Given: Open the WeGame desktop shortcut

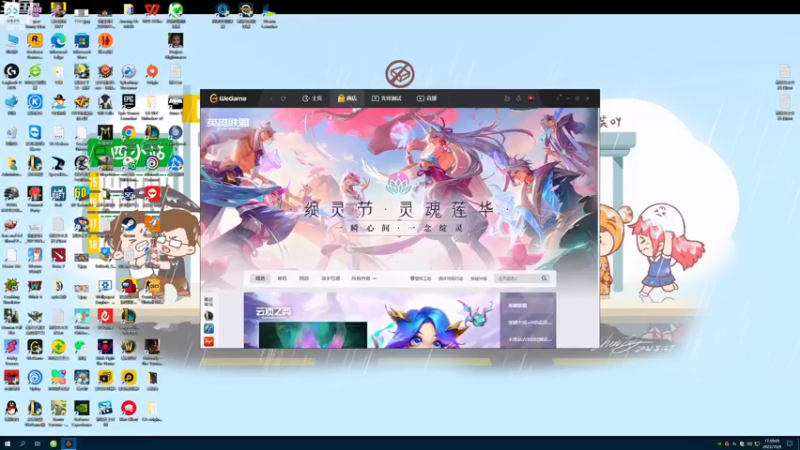Looking at the screenshot, I should point(35,347).
